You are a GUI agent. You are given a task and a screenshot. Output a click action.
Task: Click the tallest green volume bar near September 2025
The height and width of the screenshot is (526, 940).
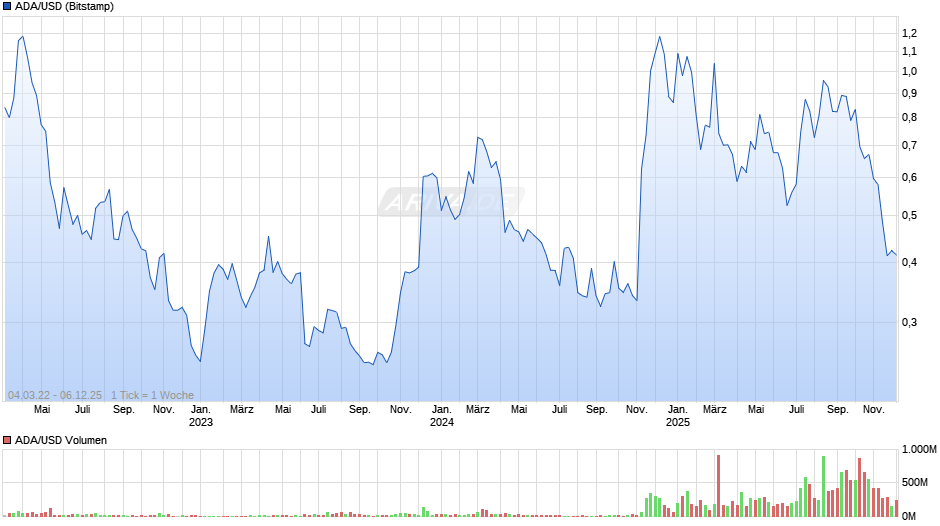point(823,486)
